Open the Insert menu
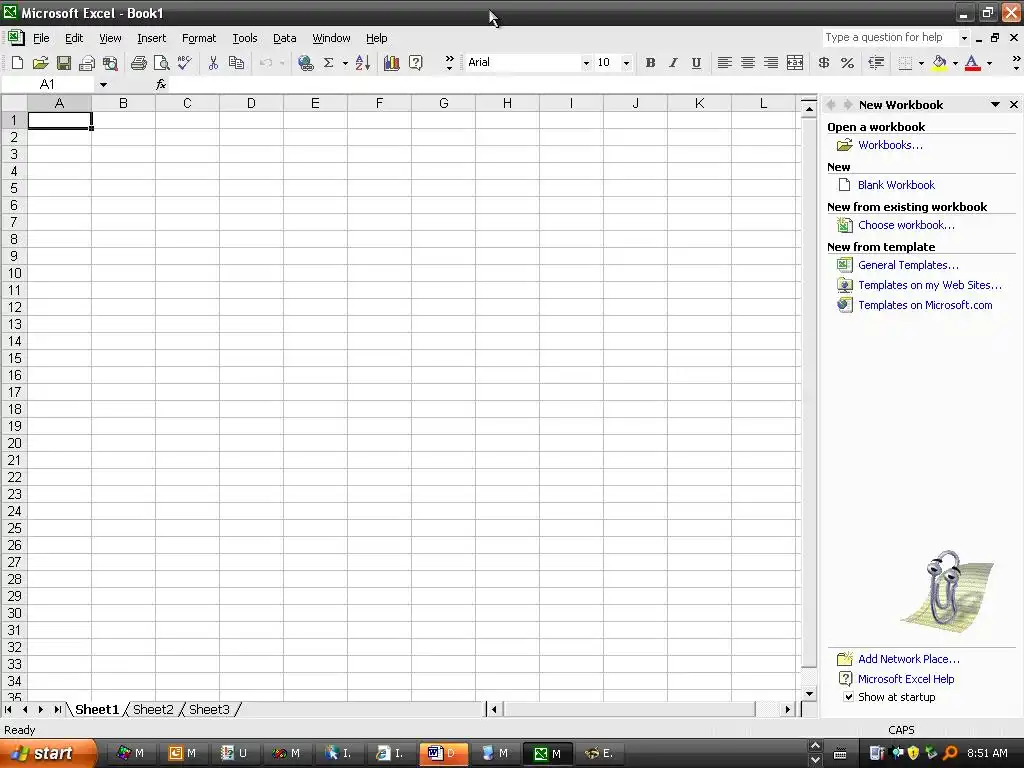This screenshot has width=1024, height=768. coord(152,38)
